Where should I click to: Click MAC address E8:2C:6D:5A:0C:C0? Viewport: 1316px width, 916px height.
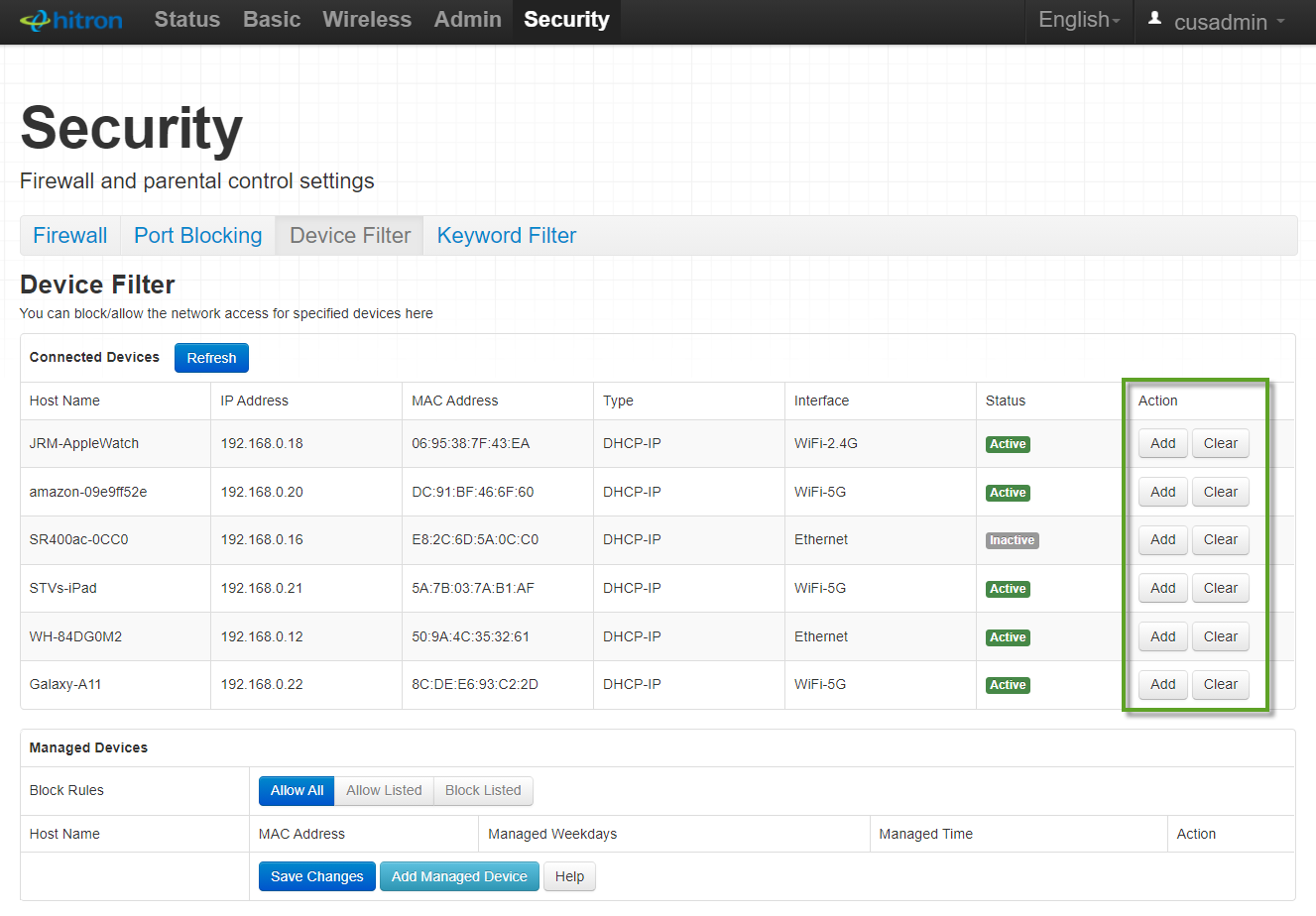475,539
